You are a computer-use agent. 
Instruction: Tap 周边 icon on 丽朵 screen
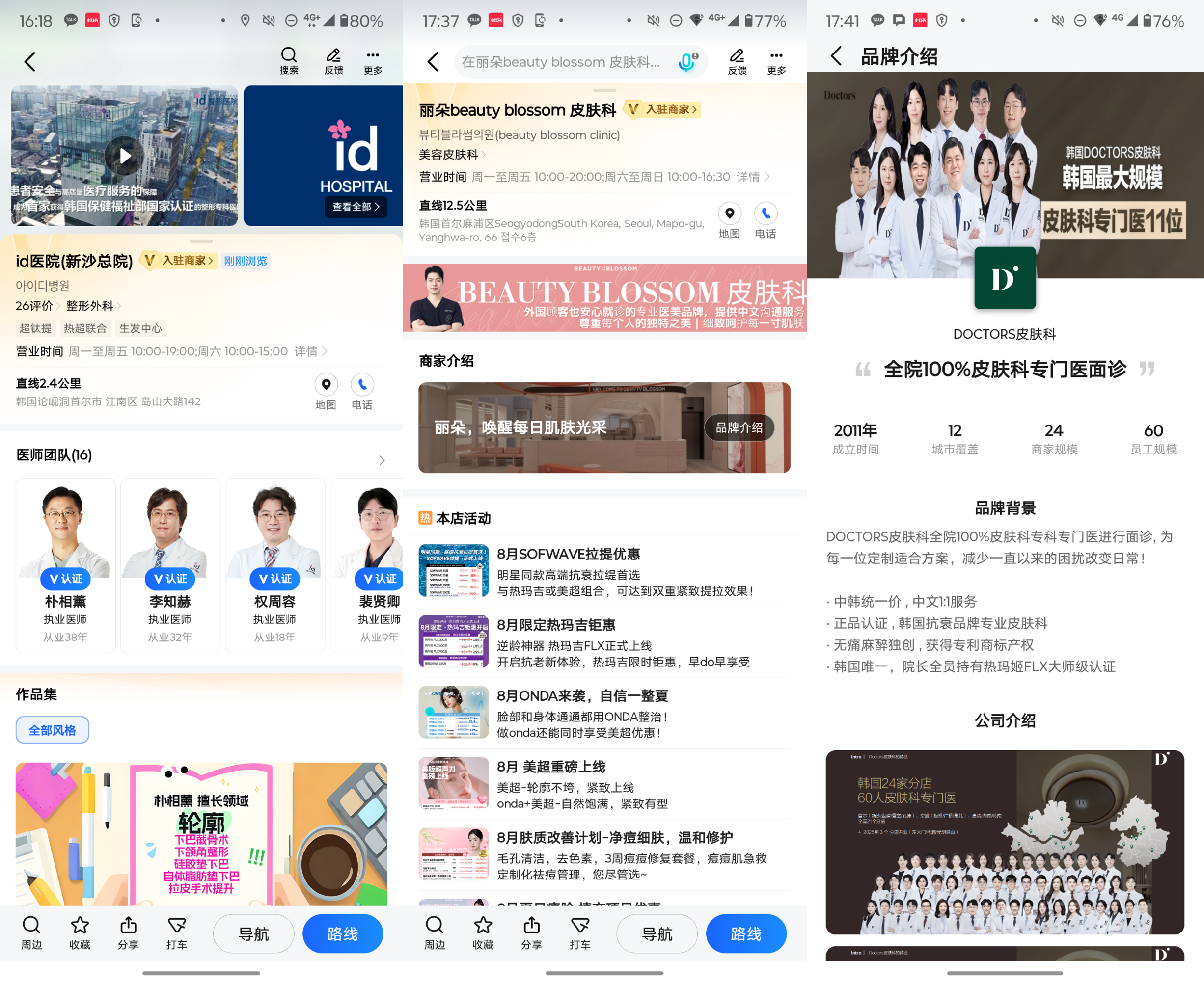(434, 934)
